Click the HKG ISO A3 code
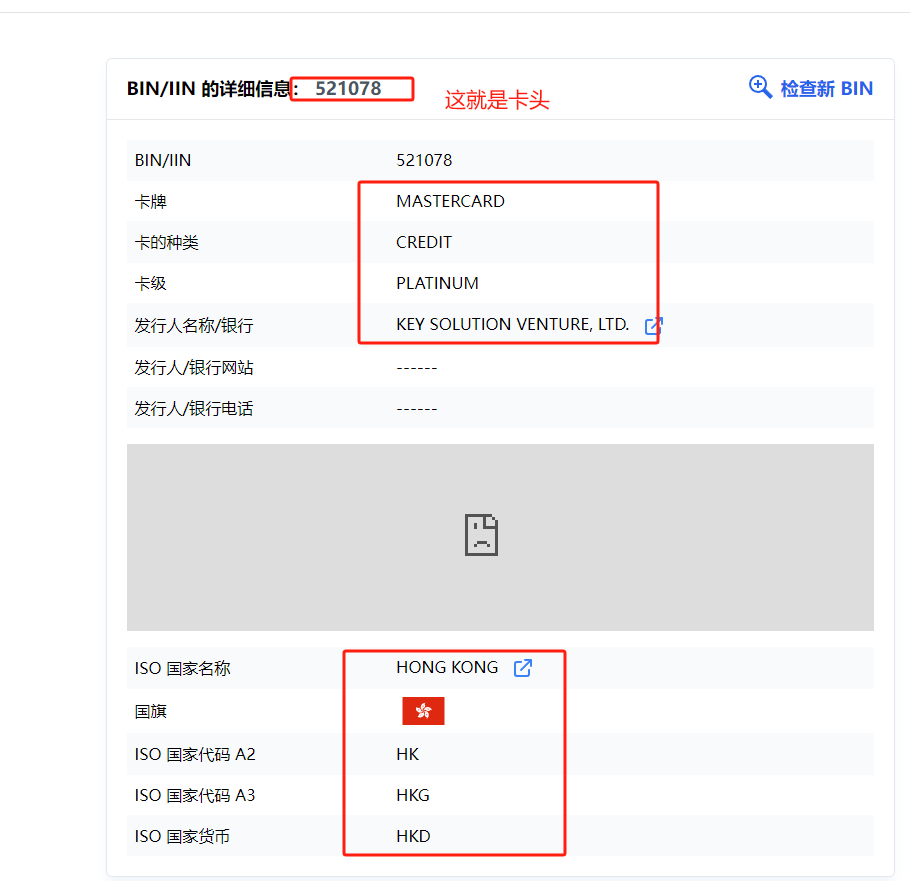 click(414, 794)
